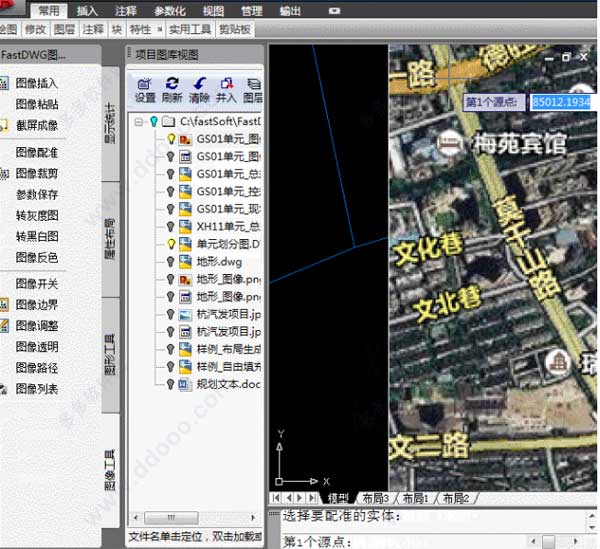Toggle lightbulb for 规划文本.doc file
Viewport: 600px width, 549px height.
pyautogui.click(x=171, y=383)
